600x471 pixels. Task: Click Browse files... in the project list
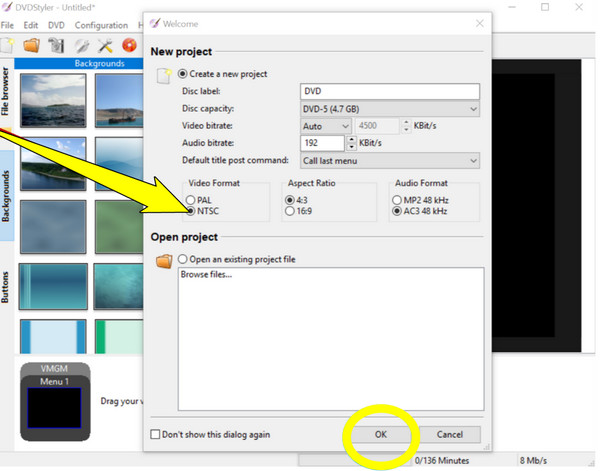click(206, 274)
